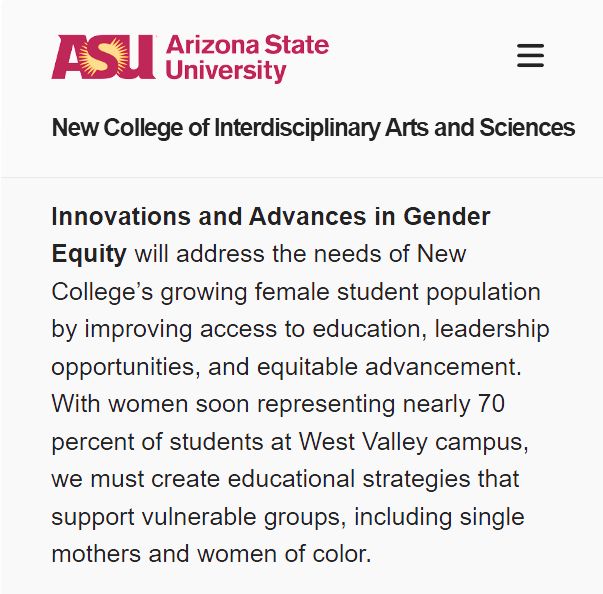Click the ASU sunburst logo

point(104,57)
